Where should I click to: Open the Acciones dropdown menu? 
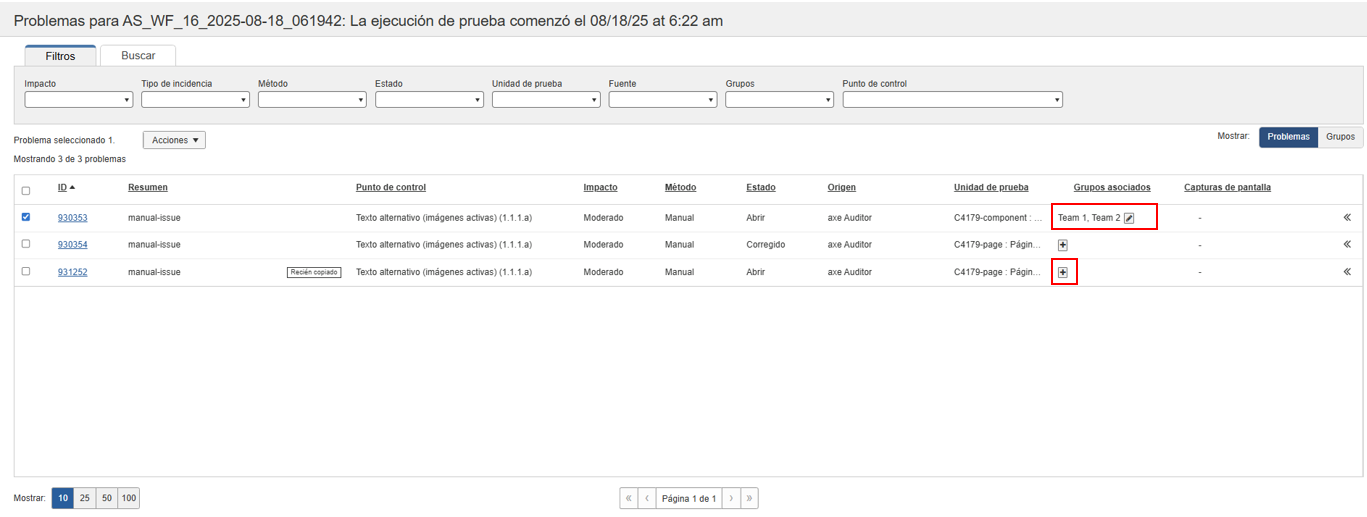[x=174, y=140]
